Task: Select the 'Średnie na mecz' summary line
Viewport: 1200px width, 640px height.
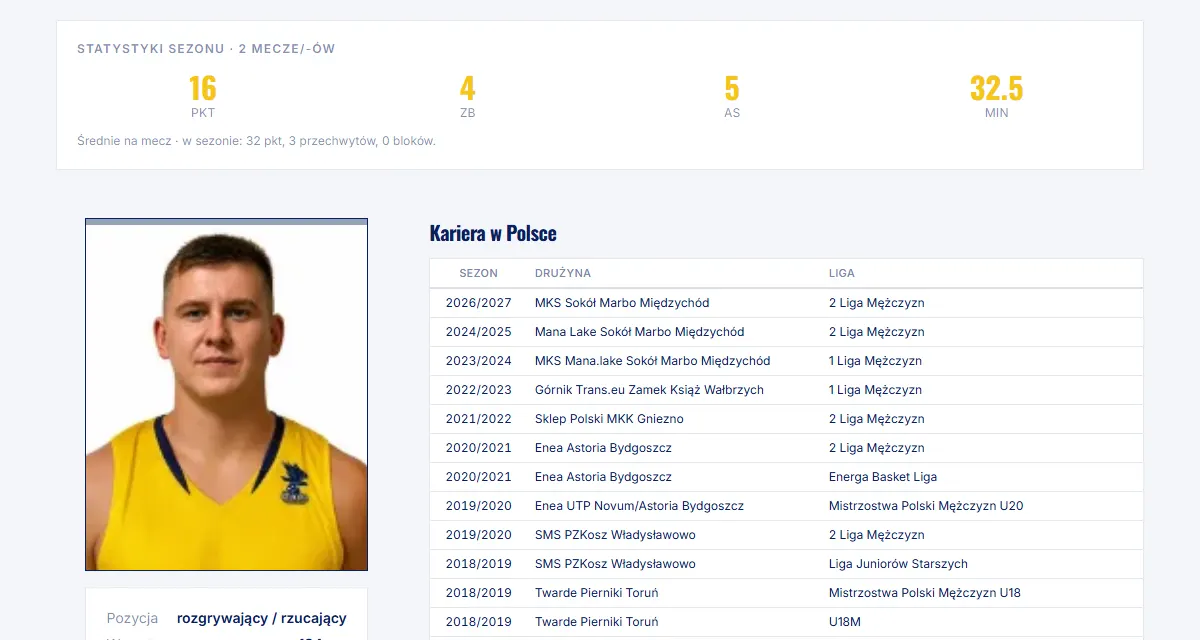Action: 256,141
